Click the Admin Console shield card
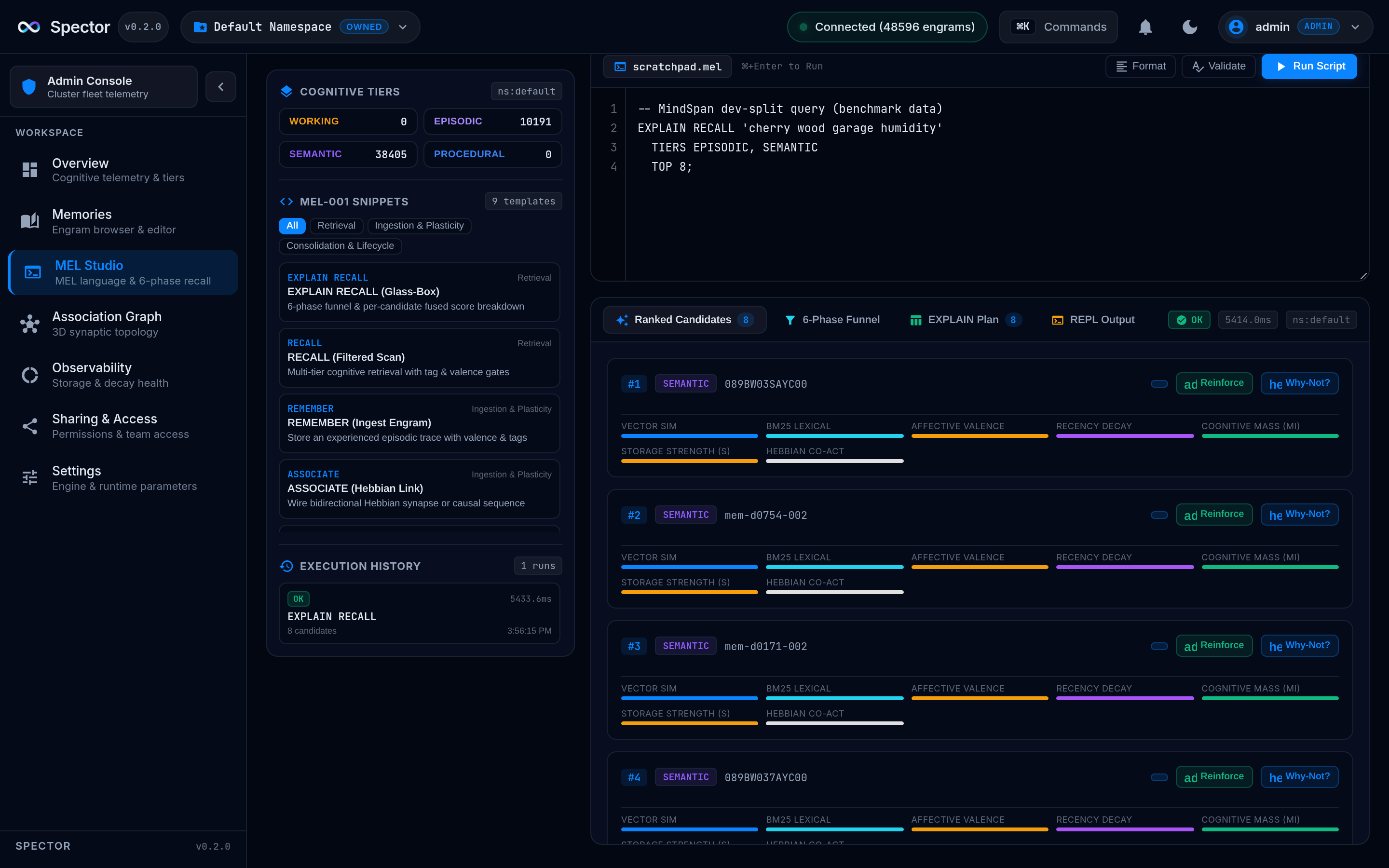The image size is (1389, 868). click(103, 87)
